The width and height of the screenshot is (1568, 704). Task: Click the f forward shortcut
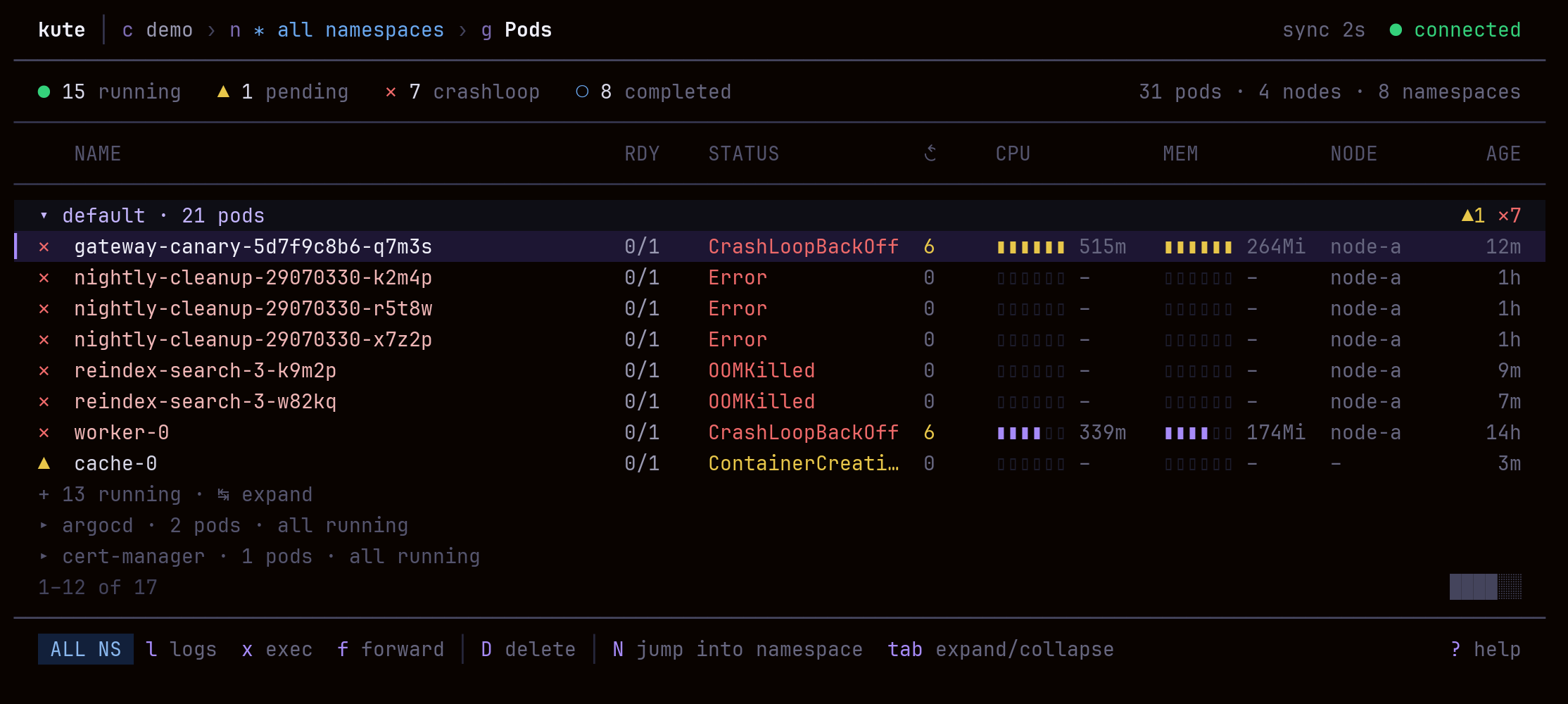pyautogui.click(x=391, y=649)
